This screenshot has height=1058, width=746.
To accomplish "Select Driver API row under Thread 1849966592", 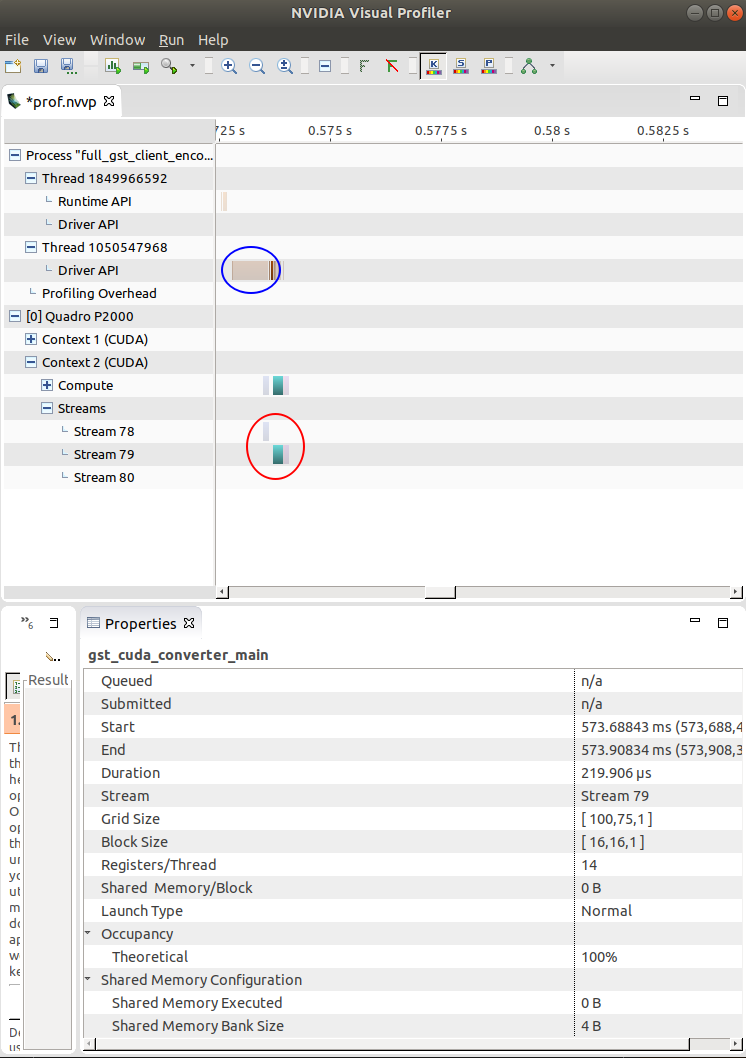I will click(109, 225).
